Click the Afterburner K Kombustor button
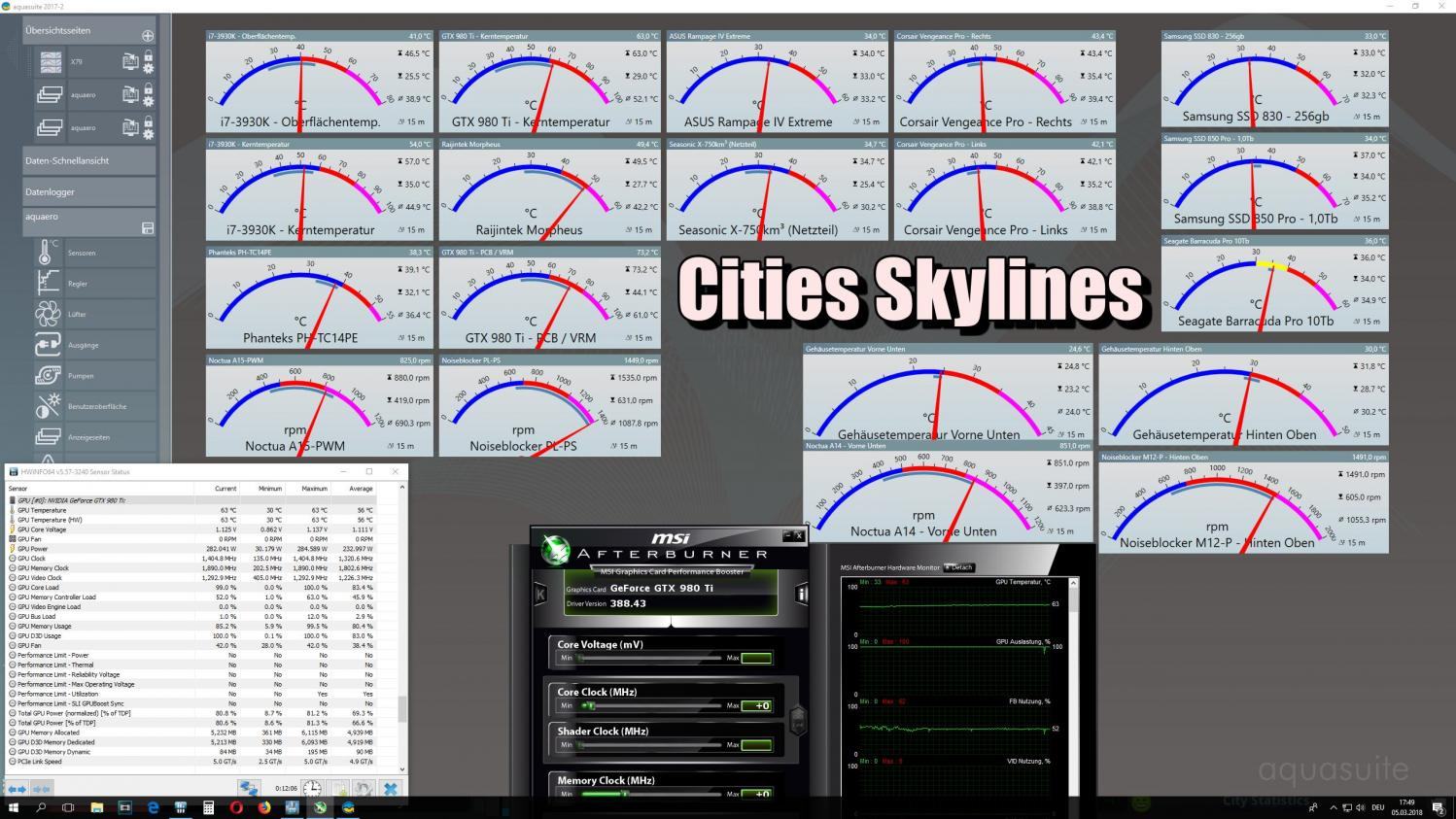The height and width of the screenshot is (819, 1456). [540, 594]
